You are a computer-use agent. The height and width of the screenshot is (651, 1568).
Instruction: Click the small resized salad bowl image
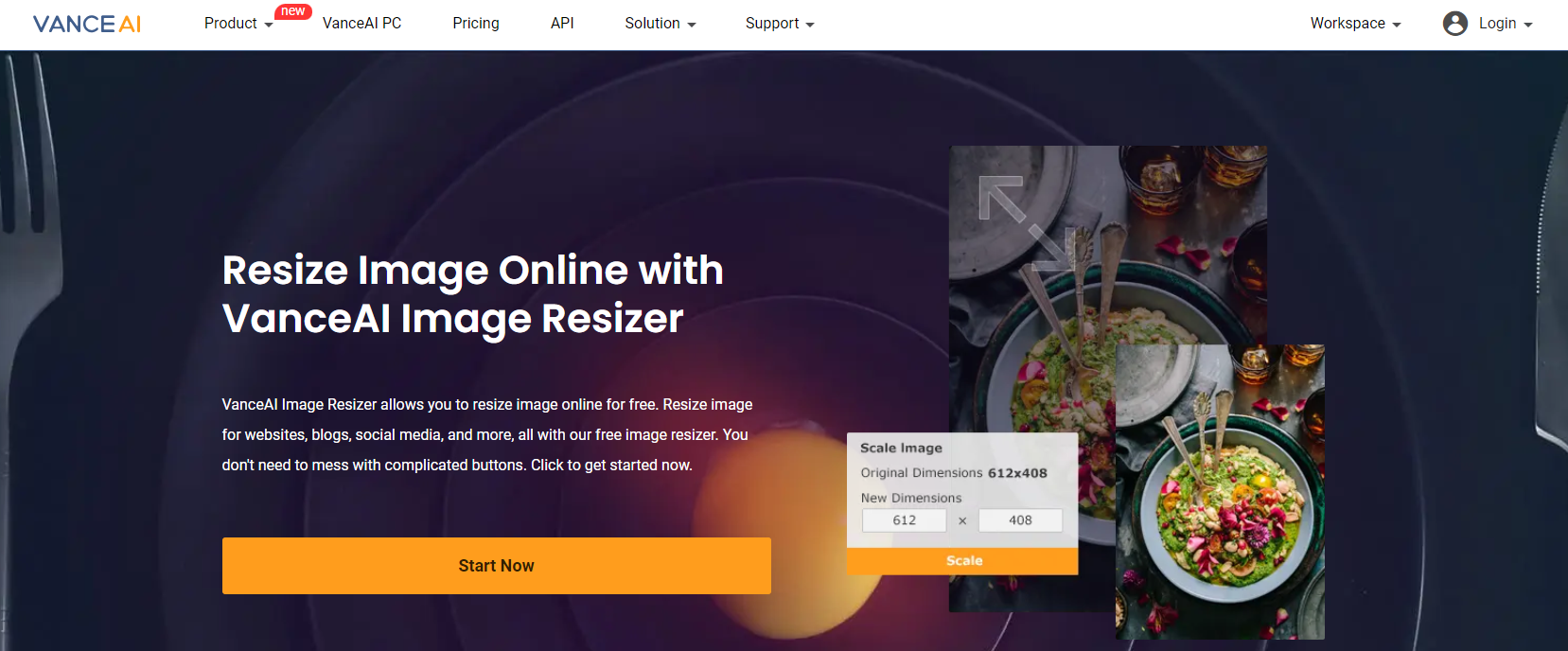click(1220, 492)
